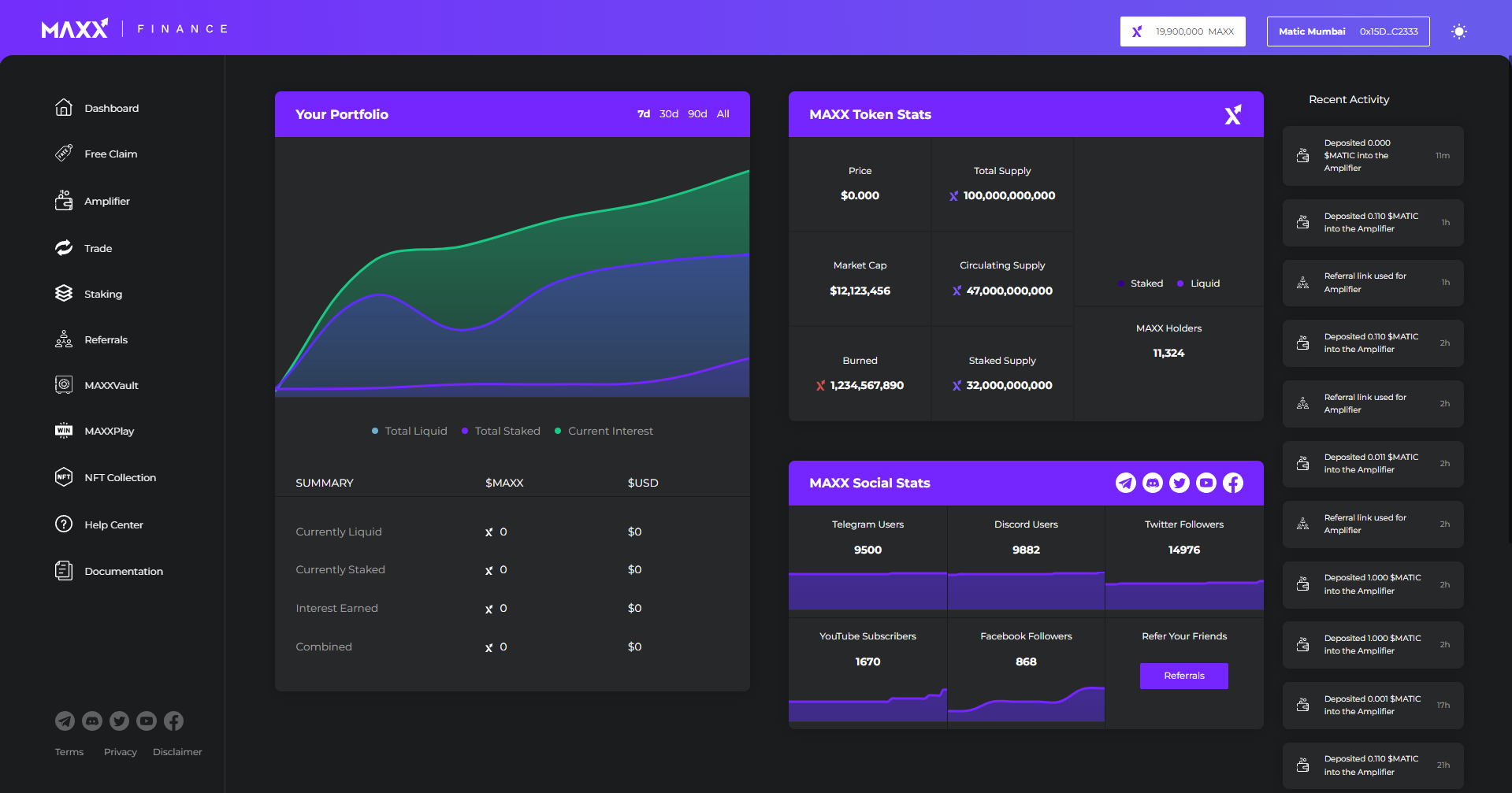Toggle the Total Staked chart legend

pos(501,431)
